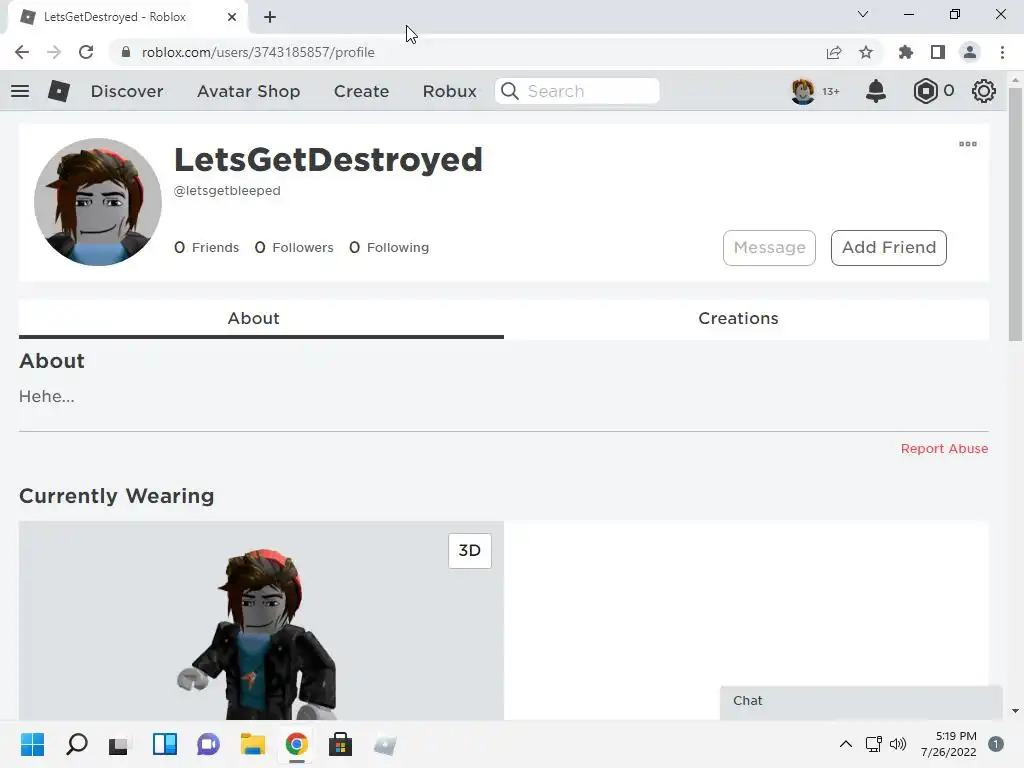Click the page vertical scrollbar
The width and height of the screenshot is (1024, 768).
click(1015, 216)
